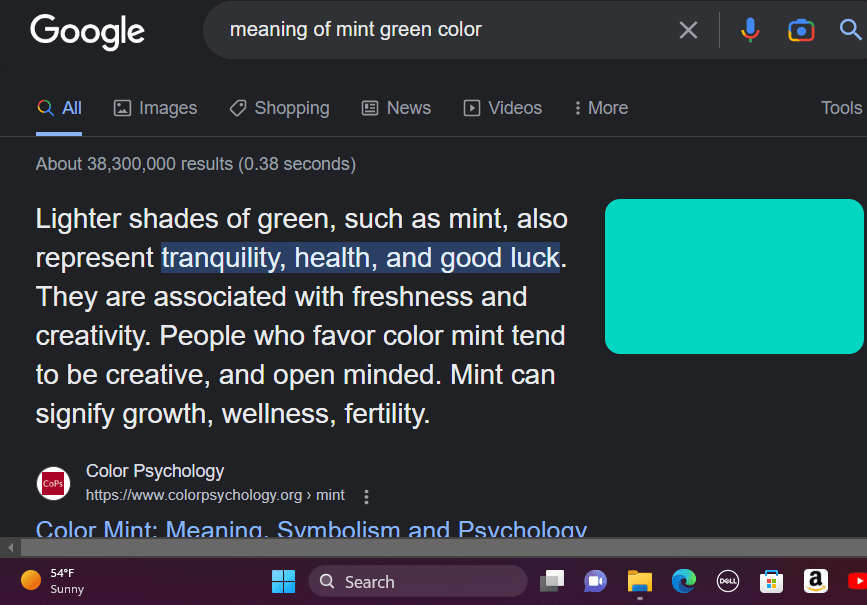This screenshot has width=867, height=605.
Task: Open the Color Mint: Meaning, Symbolism link
Action: 311,530
